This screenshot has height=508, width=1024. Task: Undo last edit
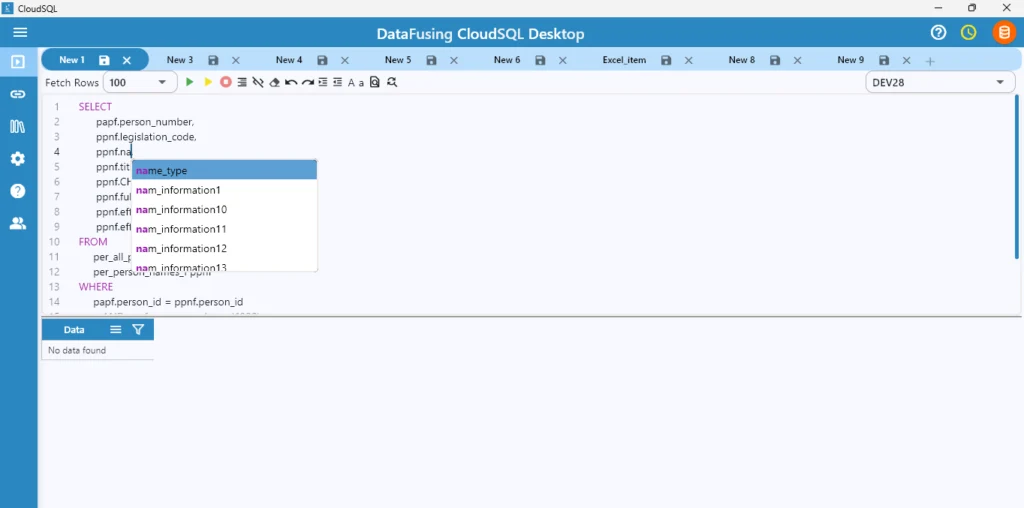click(291, 82)
